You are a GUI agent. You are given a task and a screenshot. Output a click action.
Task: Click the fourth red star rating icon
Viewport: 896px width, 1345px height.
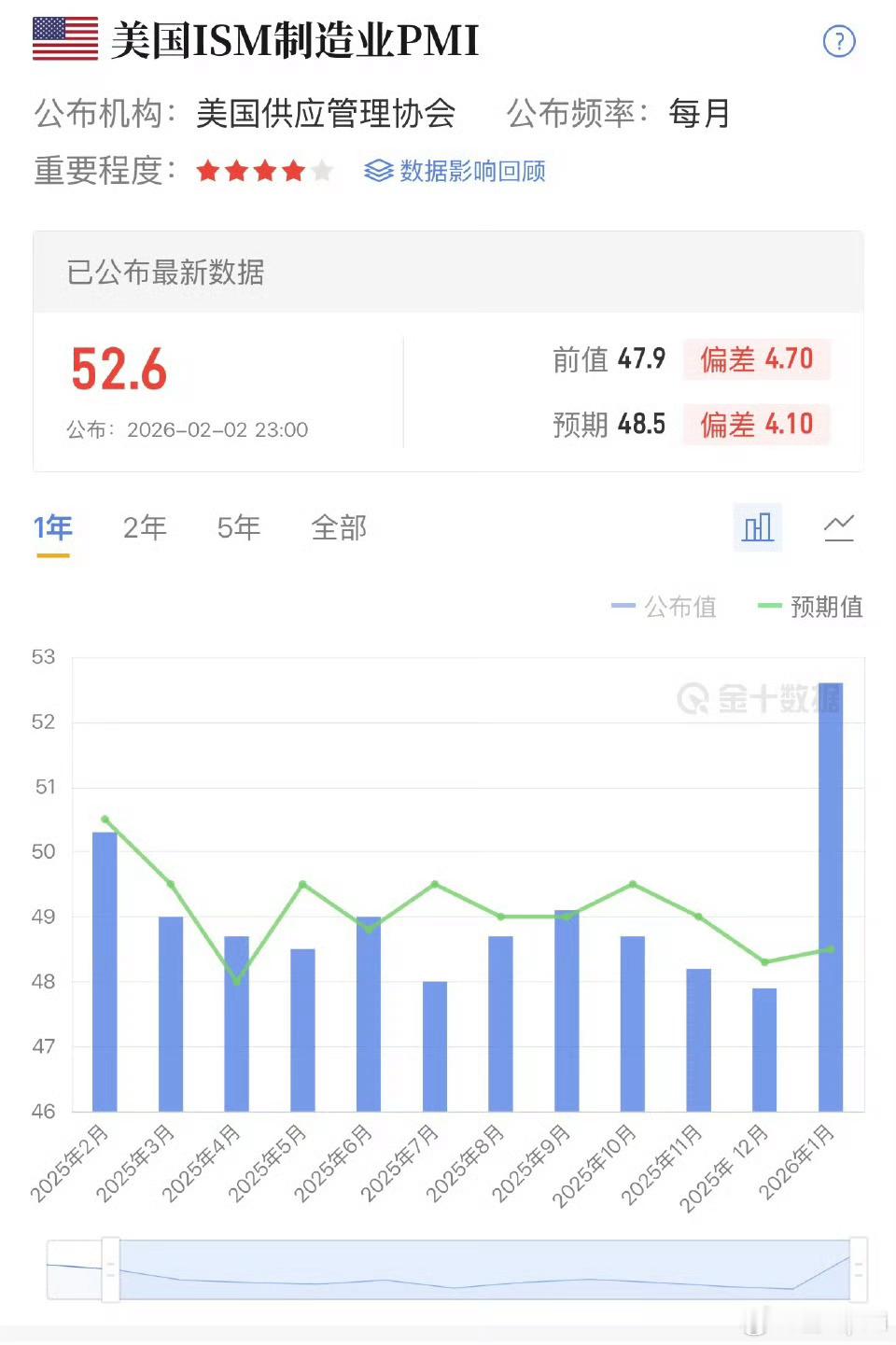[x=292, y=172]
